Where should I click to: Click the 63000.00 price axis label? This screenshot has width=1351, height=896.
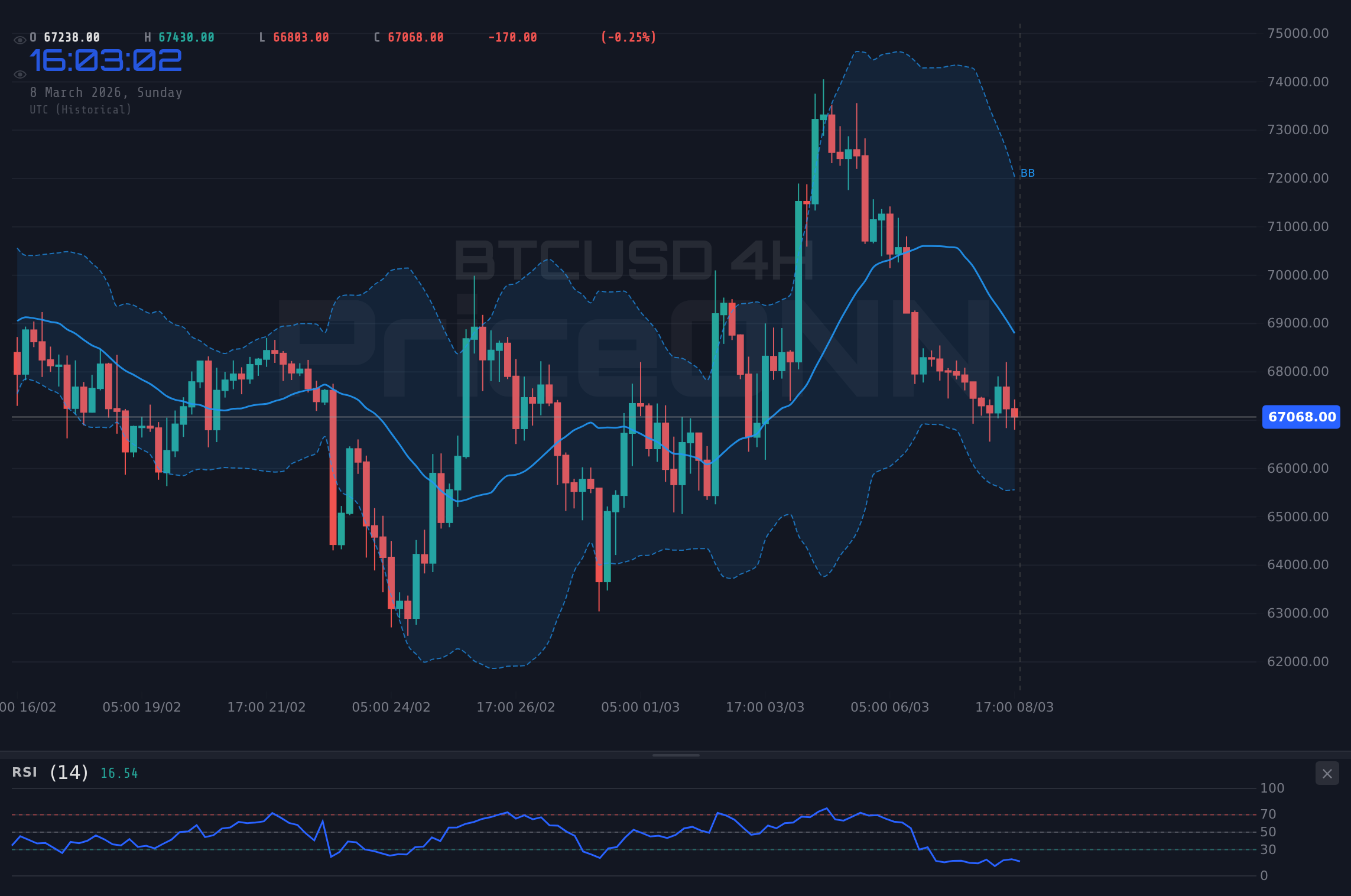[x=1298, y=613]
